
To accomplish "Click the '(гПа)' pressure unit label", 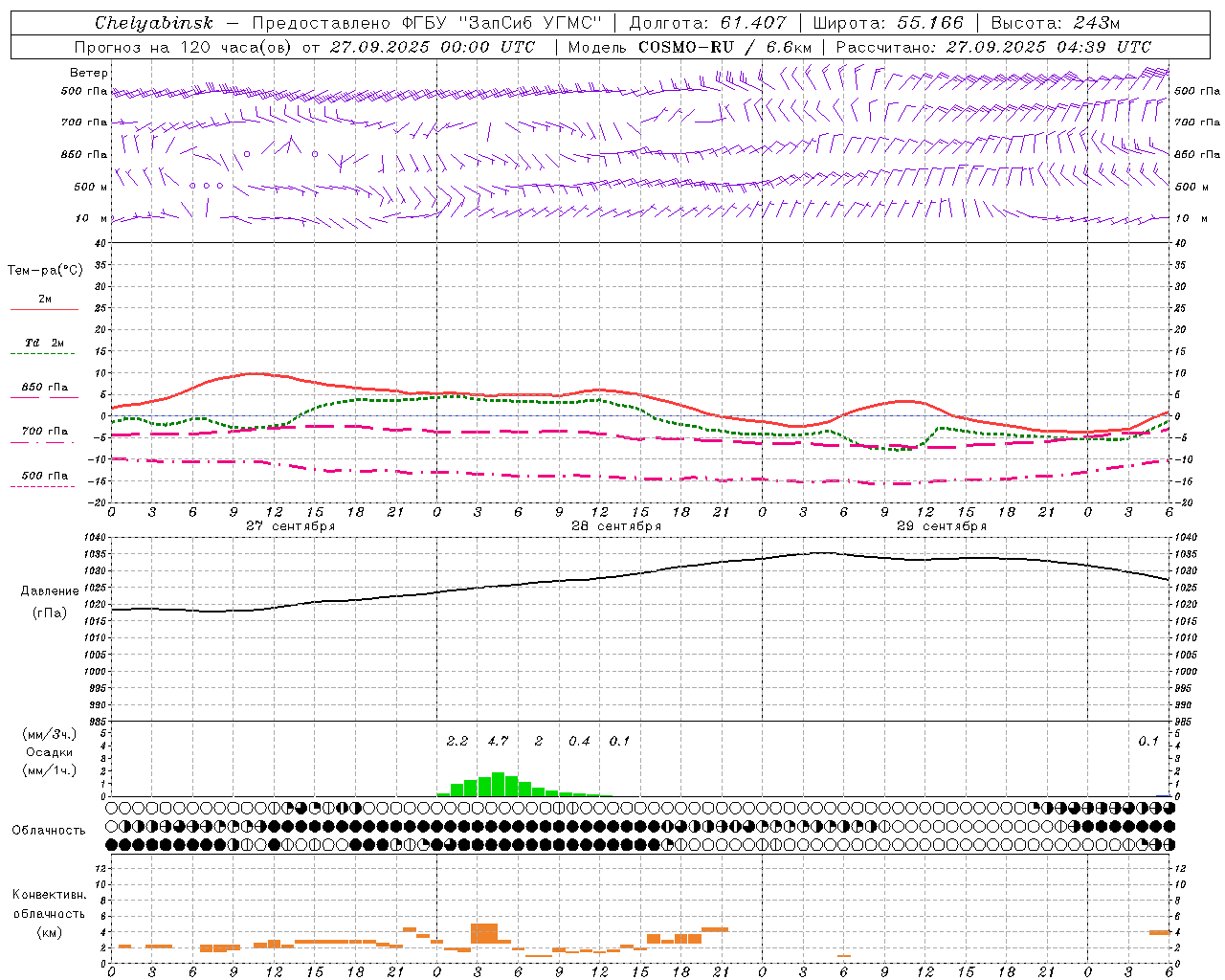I will 50,613.
